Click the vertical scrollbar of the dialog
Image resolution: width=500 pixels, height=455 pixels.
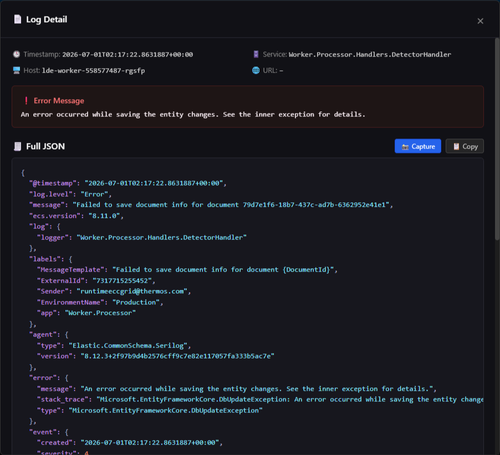497,139
